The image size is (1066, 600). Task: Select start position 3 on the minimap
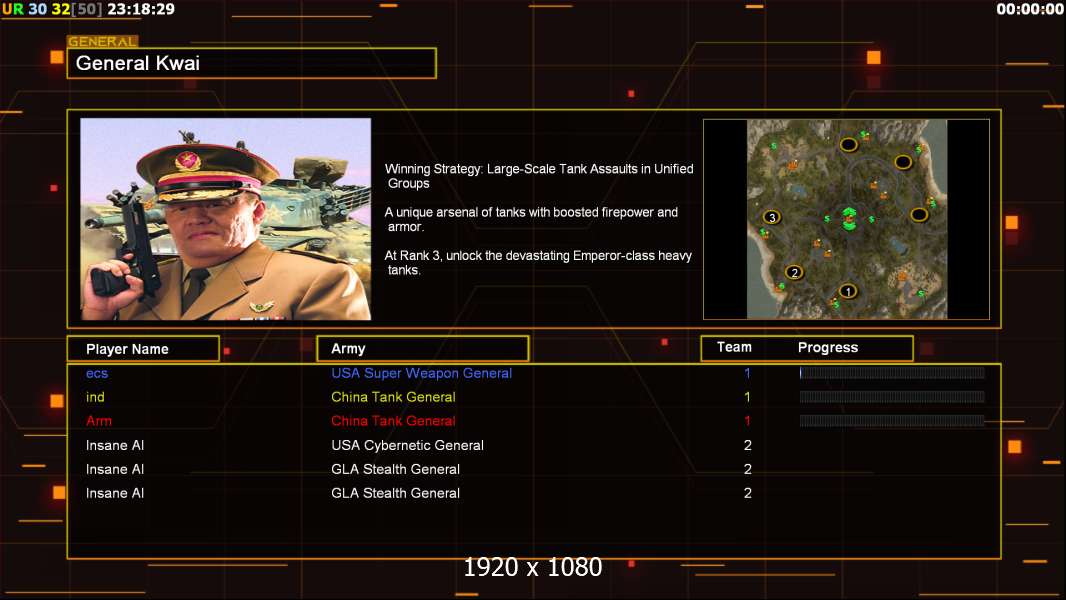[x=772, y=217]
